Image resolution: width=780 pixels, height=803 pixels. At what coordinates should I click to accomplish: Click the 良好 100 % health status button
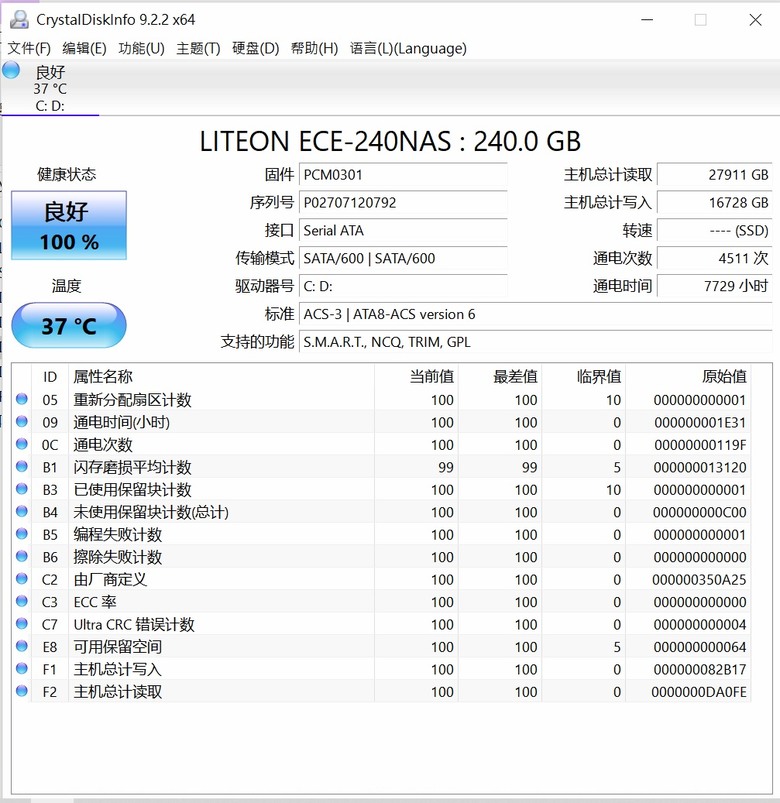(x=69, y=225)
